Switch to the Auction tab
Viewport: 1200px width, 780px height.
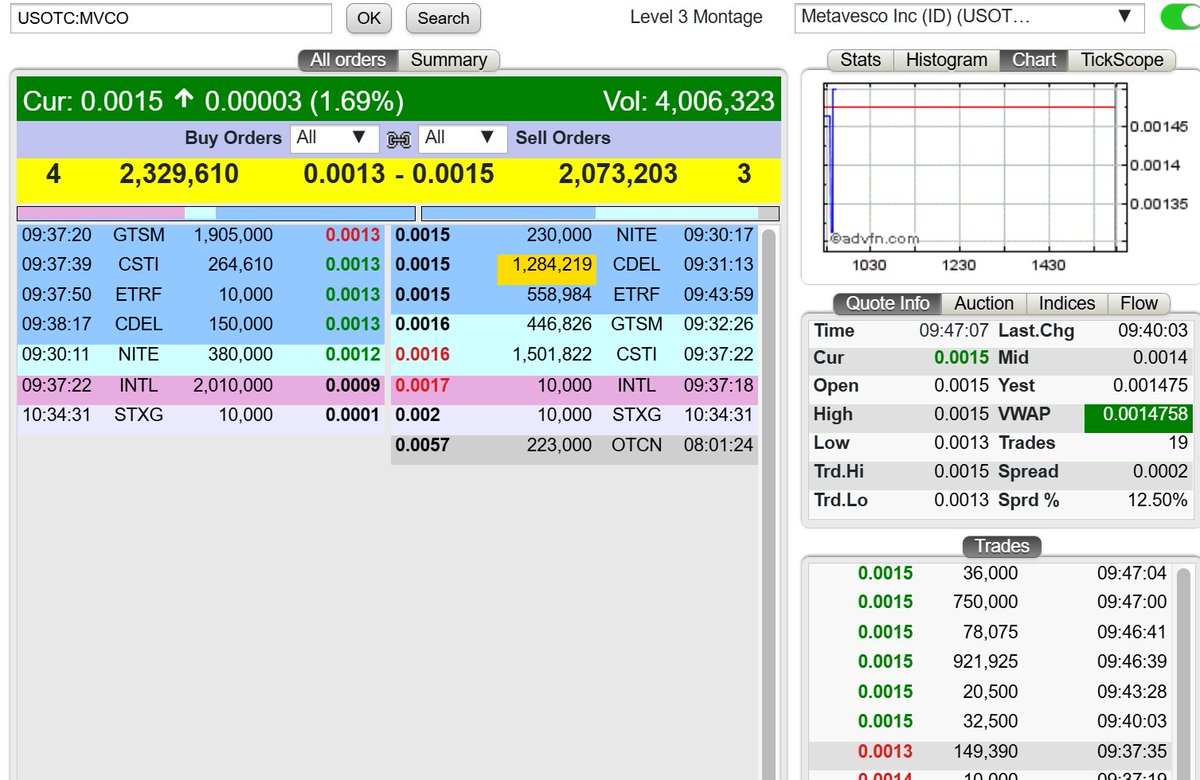984,303
